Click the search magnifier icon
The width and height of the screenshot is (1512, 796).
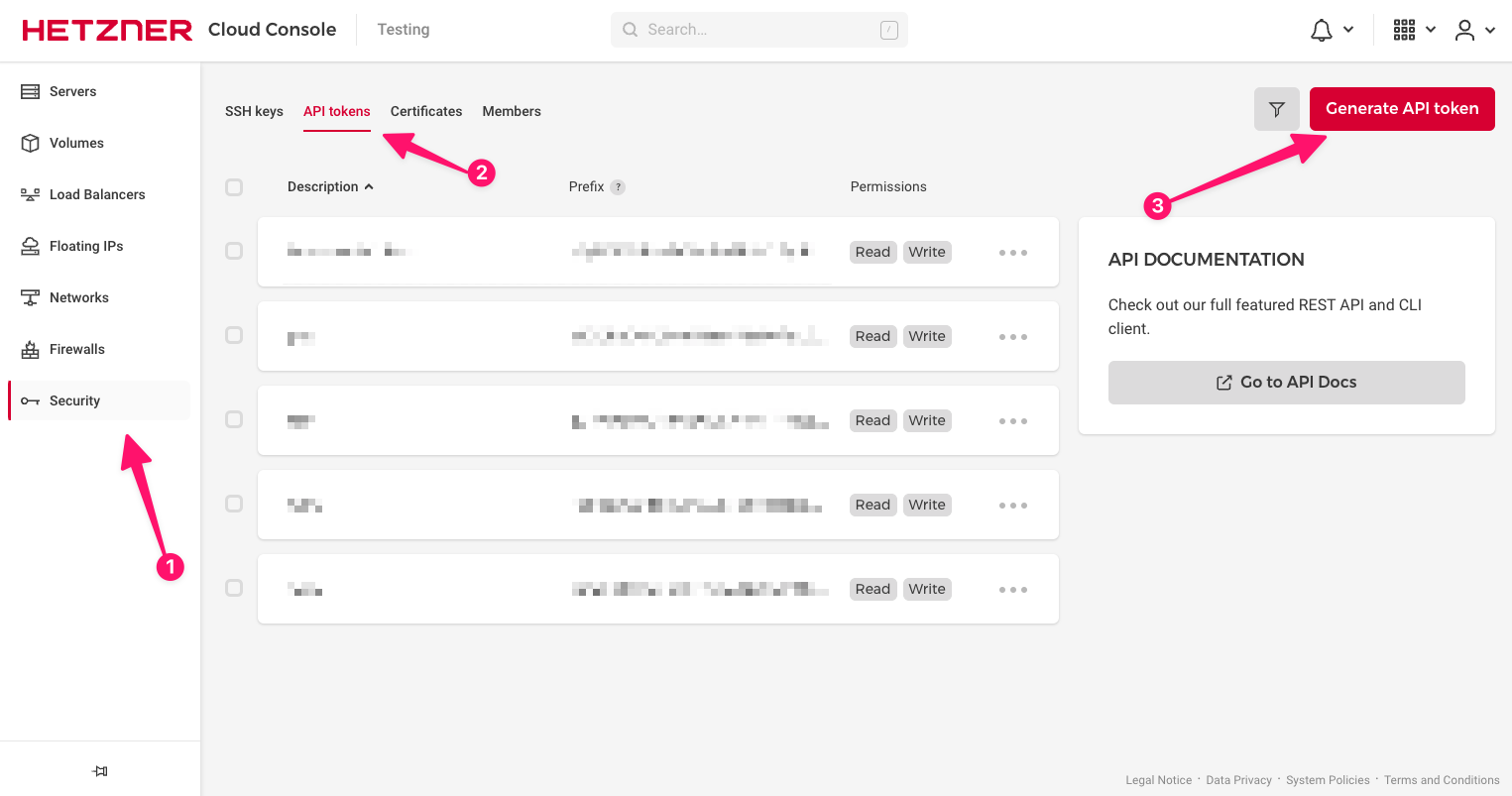pos(630,30)
